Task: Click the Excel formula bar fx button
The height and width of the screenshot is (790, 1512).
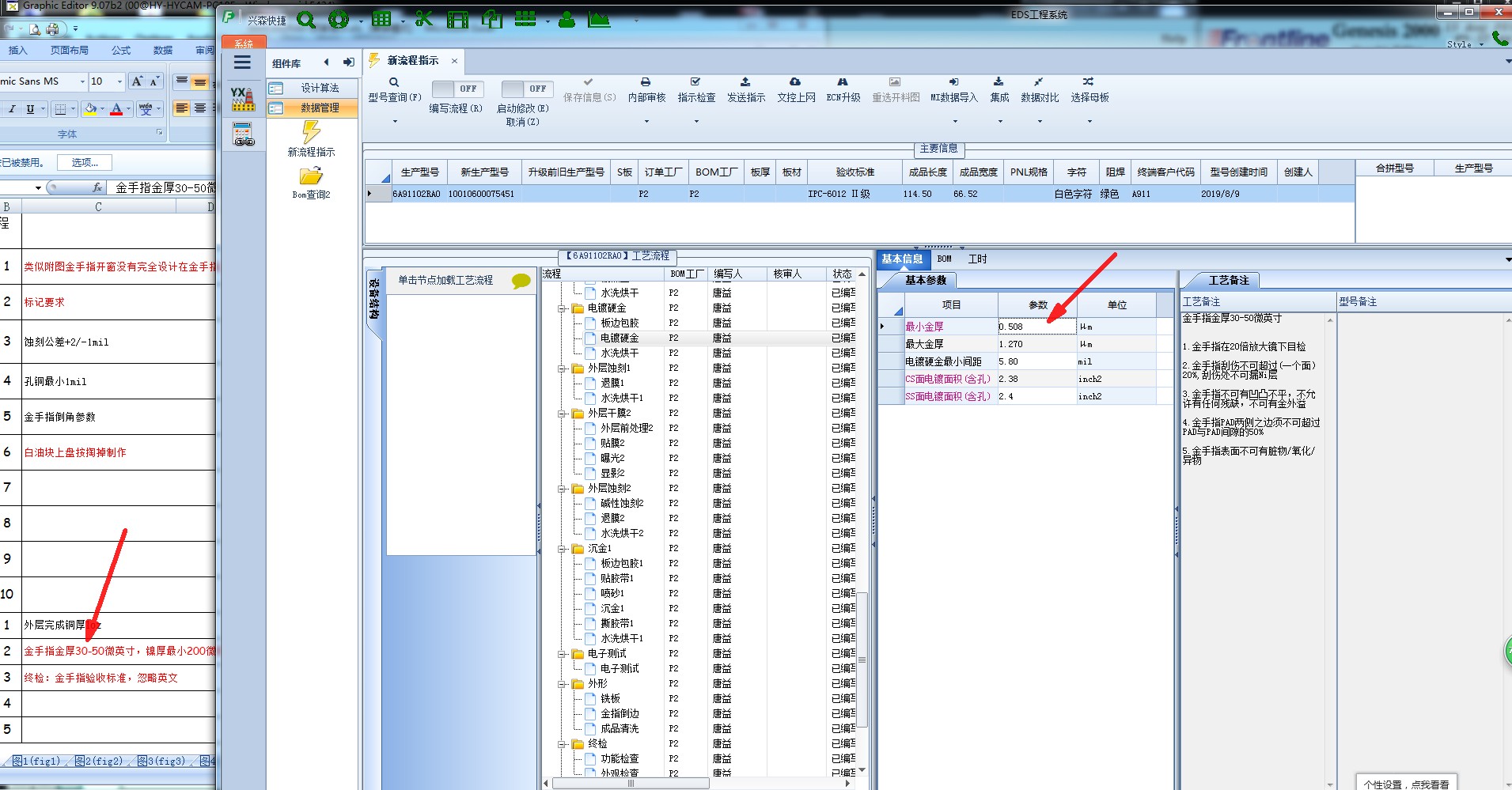Action: [x=97, y=187]
